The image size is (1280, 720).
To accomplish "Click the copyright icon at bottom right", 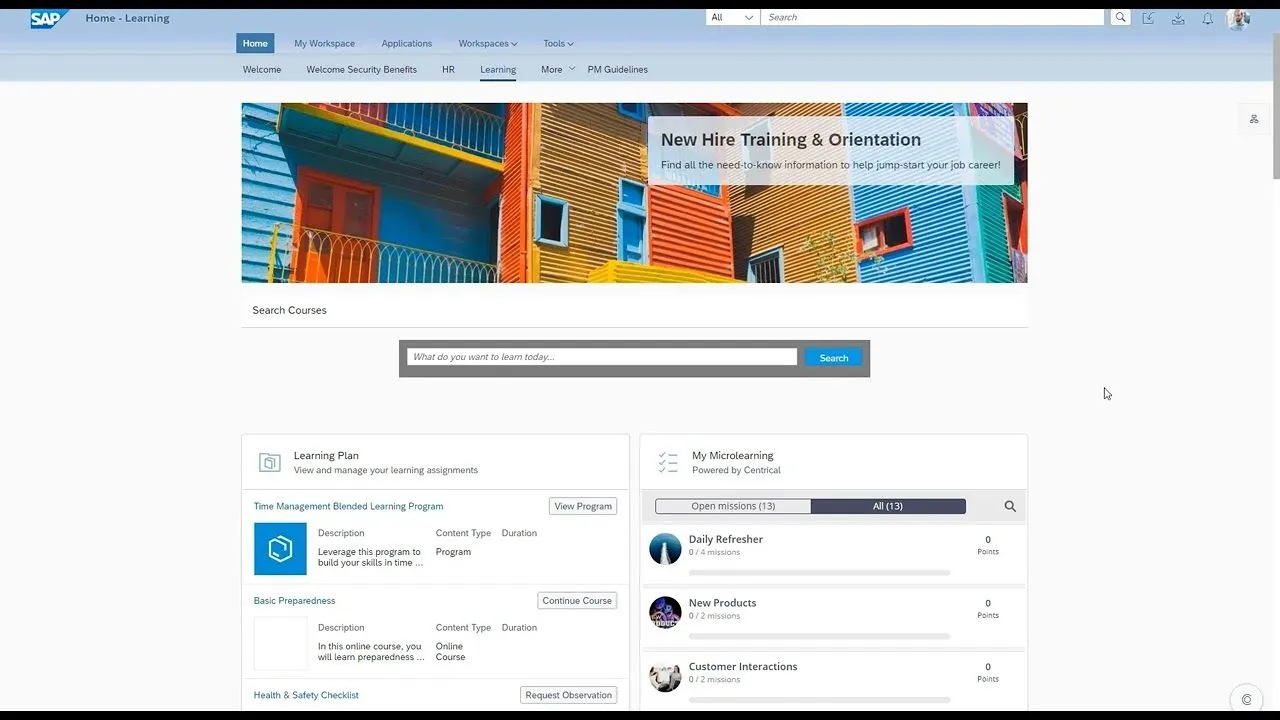I will point(1246,699).
